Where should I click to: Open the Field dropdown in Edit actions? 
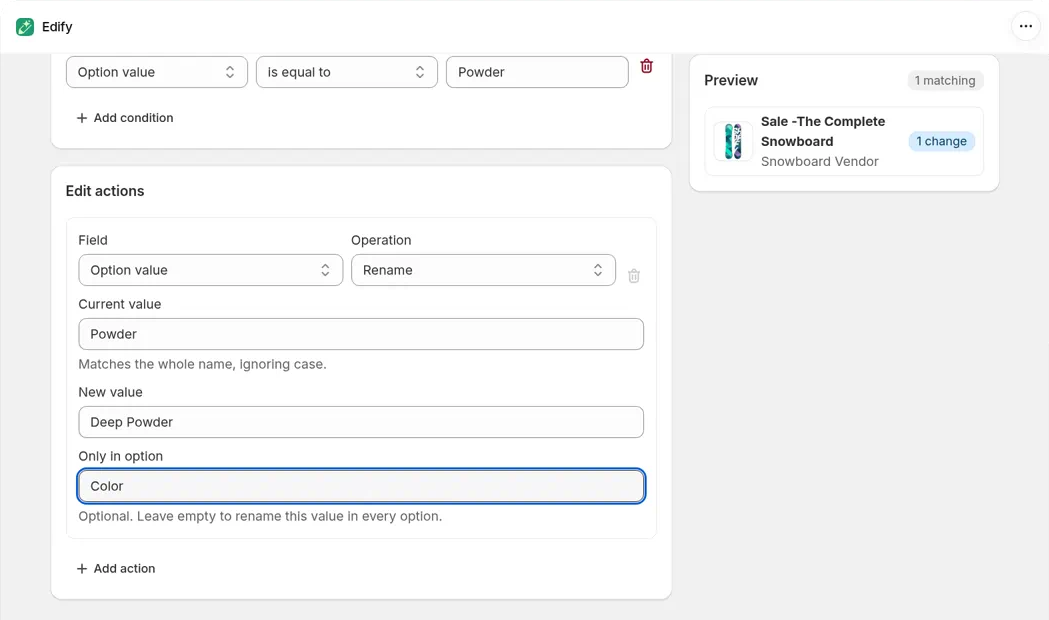pyautogui.click(x=211, y=270)
